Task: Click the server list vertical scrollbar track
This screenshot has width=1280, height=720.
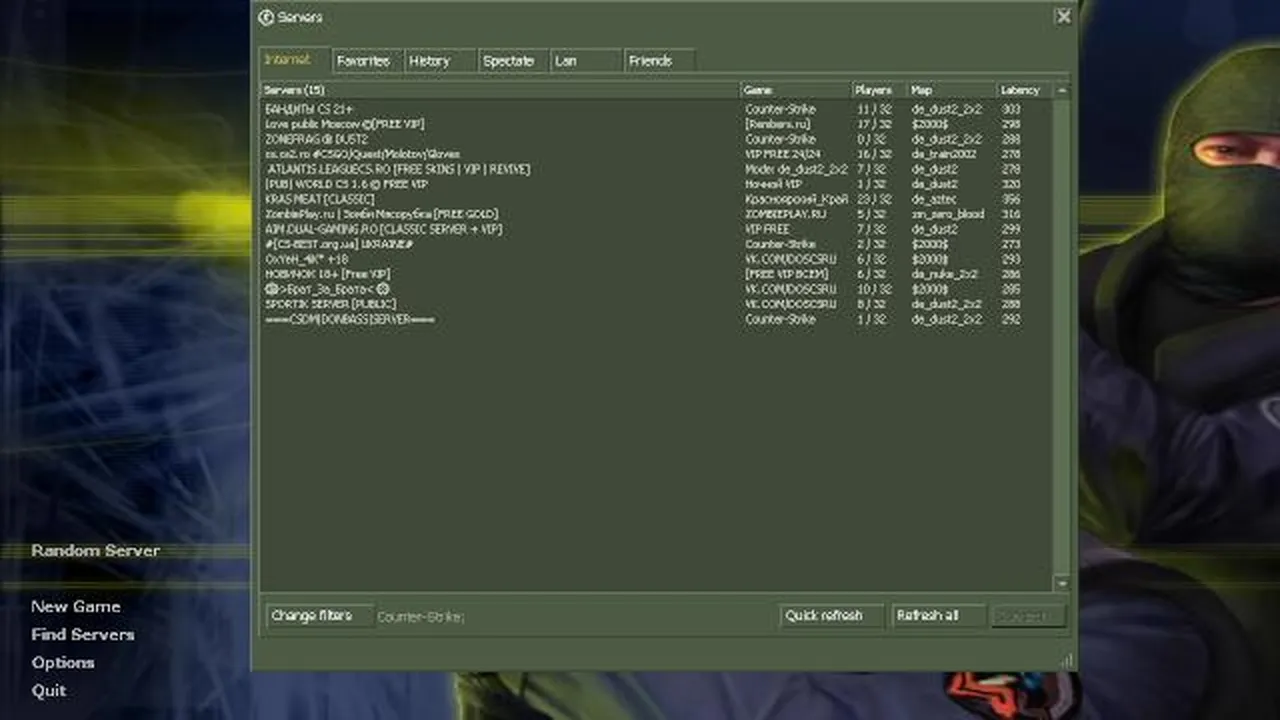Action: pyautogui.click(x=1061, y=336)
